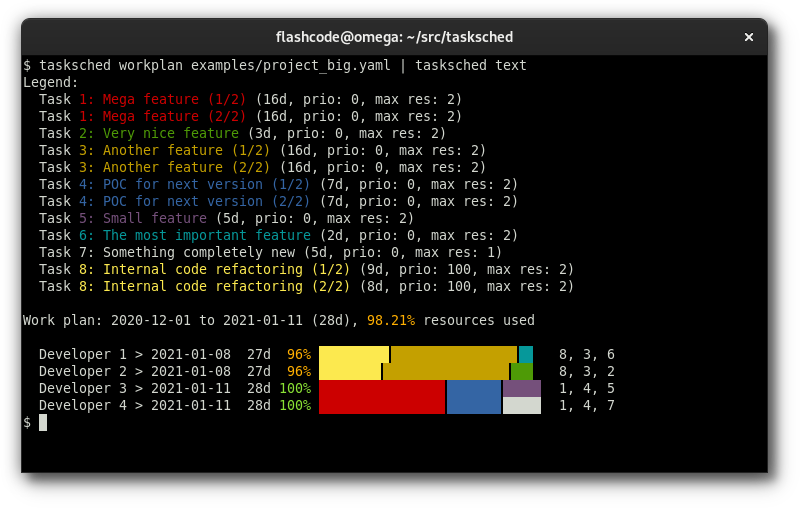The width and height of the screenshot is (800, 508).
Task: Select the Mega feature (1/2) legend line
Action: 250,99
